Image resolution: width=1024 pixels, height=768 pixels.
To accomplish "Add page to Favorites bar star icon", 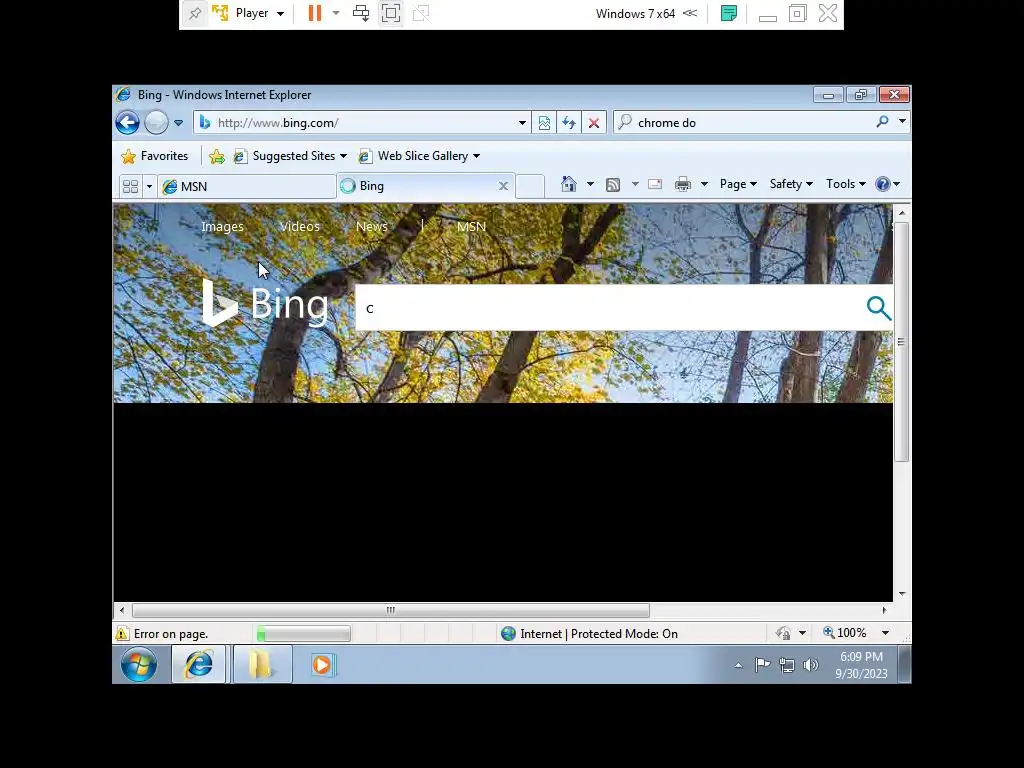I will tap(217, 156).
